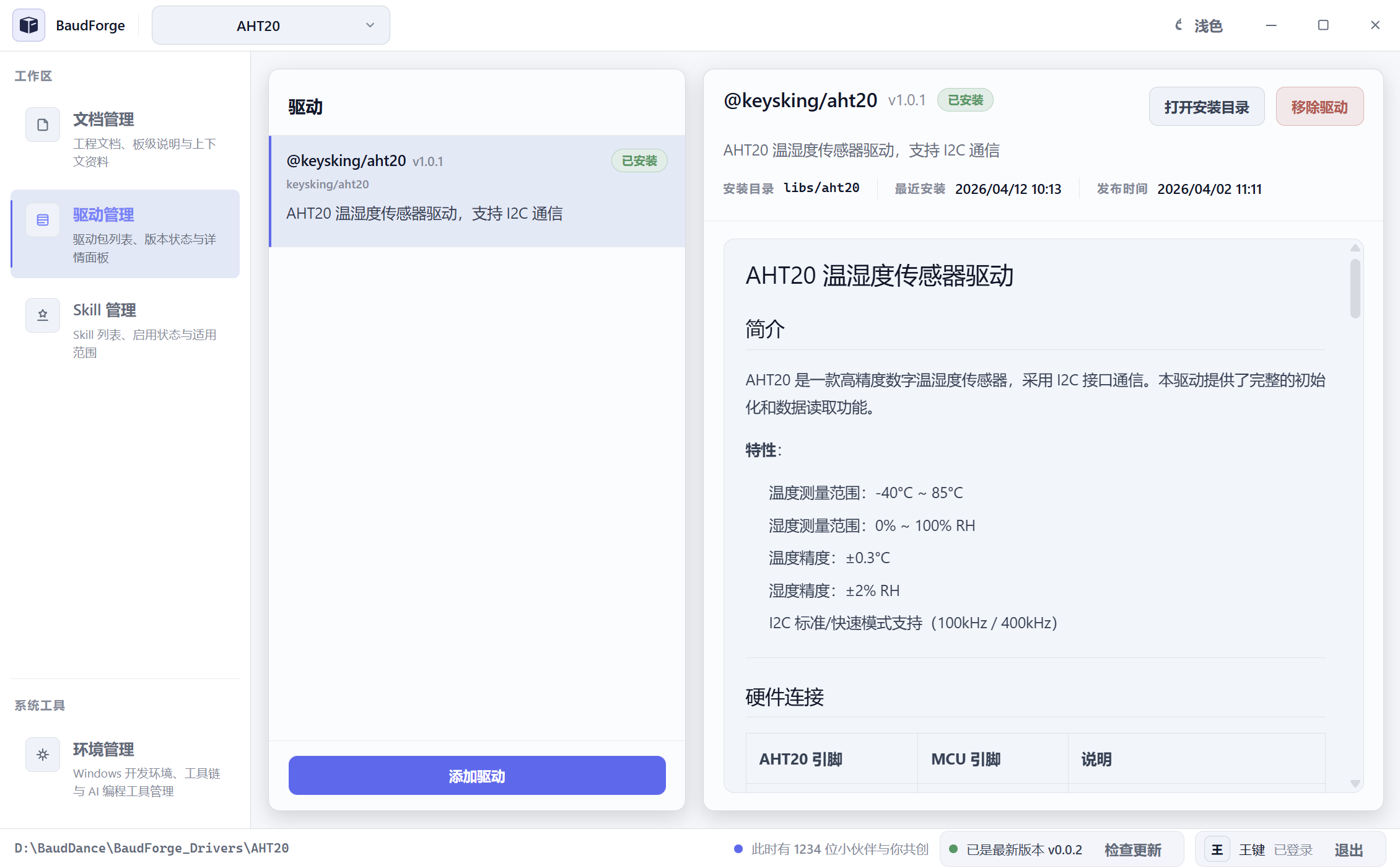Open 环境管理 under 系统工具

coord(125,769)
